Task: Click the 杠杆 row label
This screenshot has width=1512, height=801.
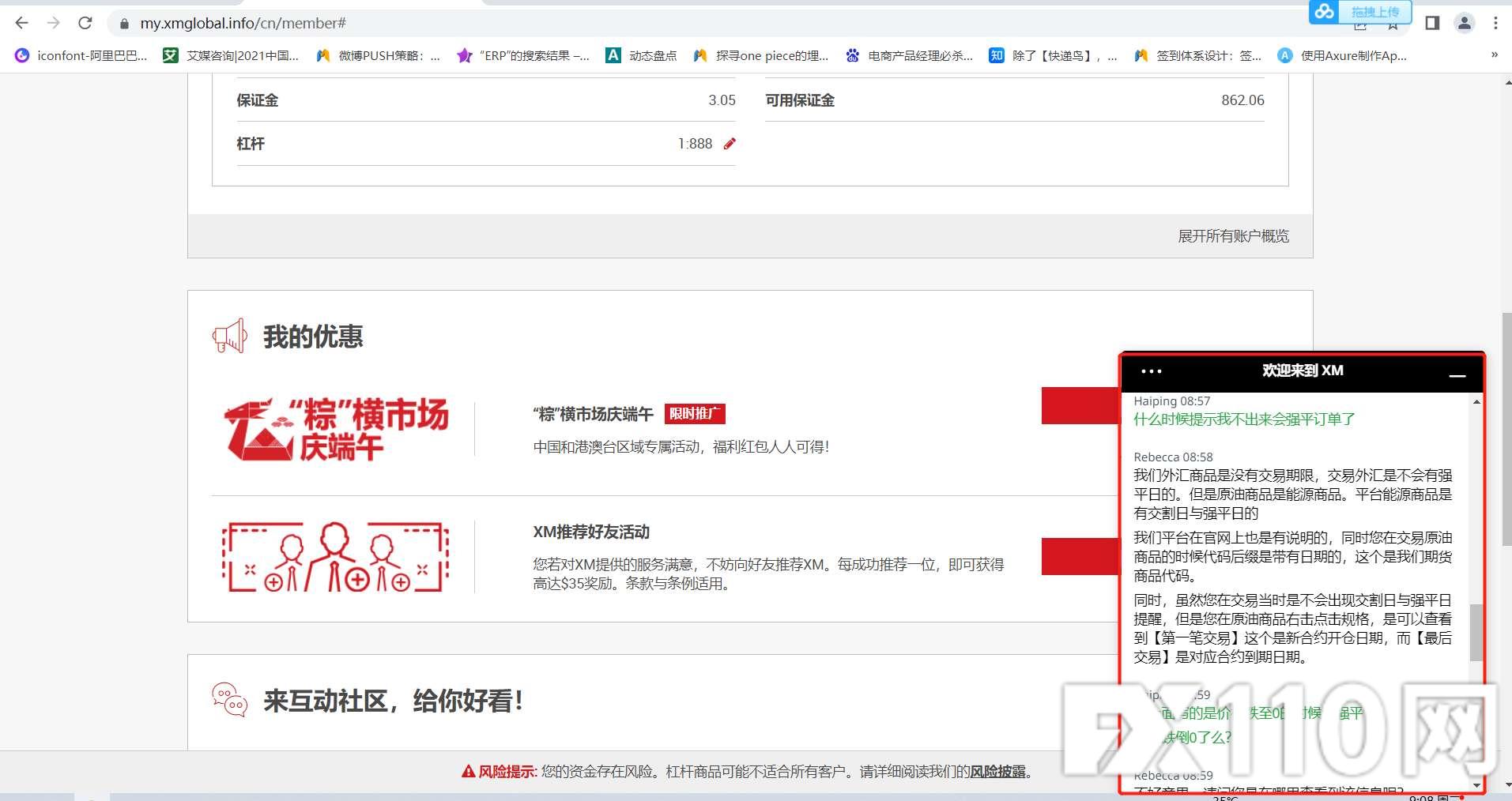Action: pyautogui.click(x=251, y=144)
